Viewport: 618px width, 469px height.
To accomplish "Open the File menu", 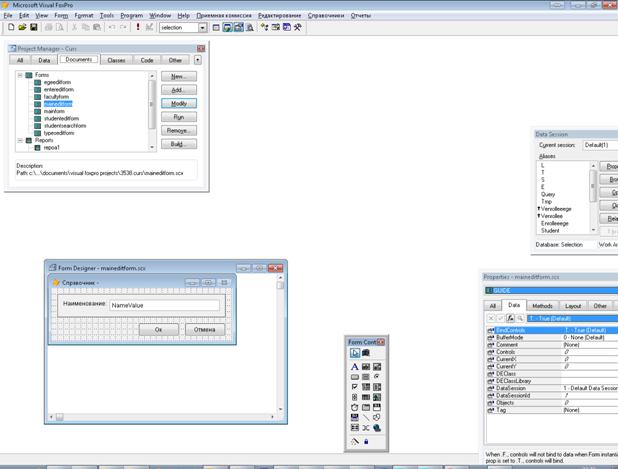I will click(8, 15).
